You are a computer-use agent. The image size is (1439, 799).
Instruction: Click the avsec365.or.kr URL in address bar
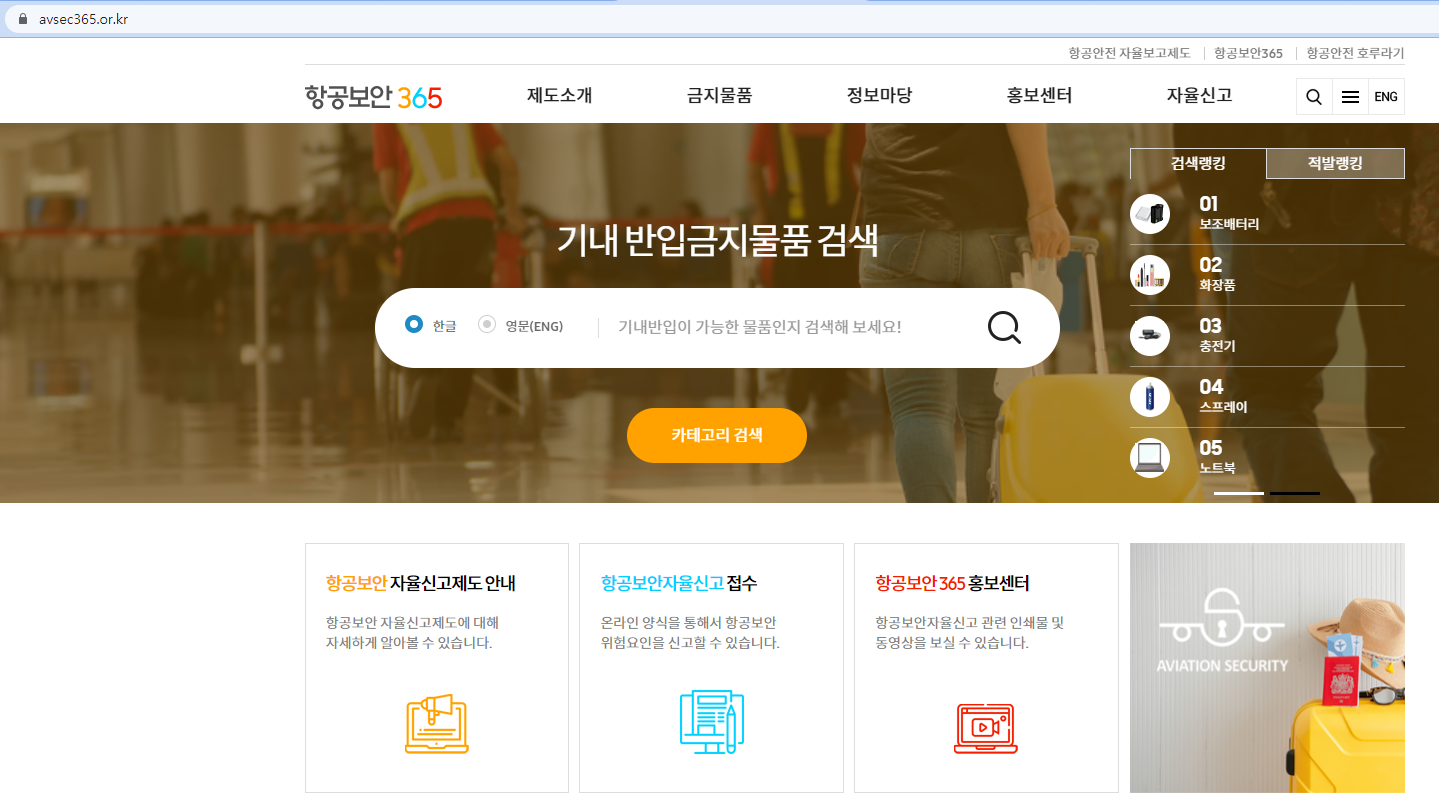click(83, 19)
